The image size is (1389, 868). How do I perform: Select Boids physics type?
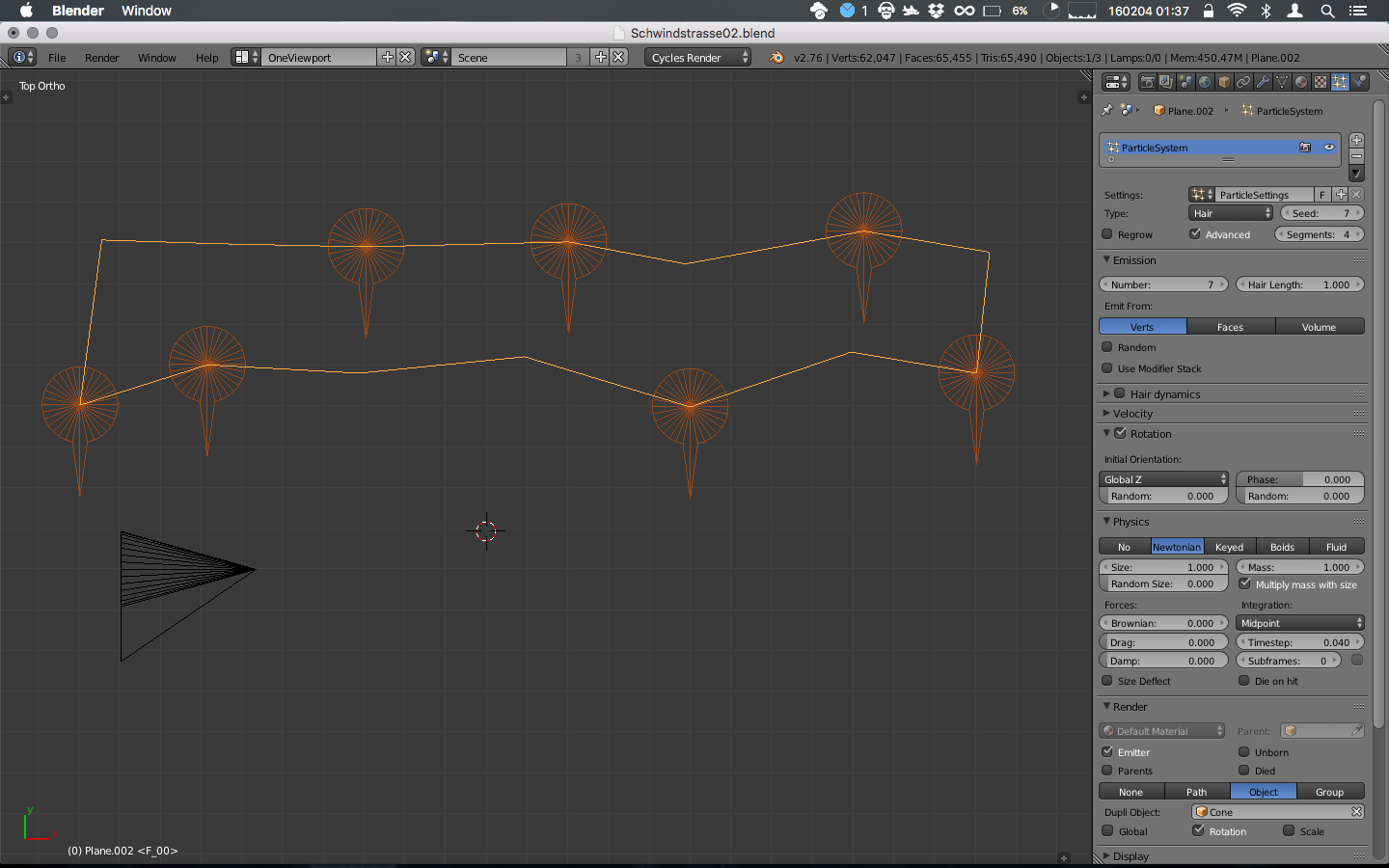[1282, 547]
